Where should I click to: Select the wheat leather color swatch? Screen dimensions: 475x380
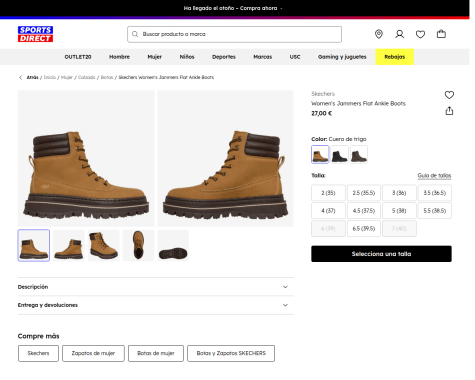tap(320, 155)
